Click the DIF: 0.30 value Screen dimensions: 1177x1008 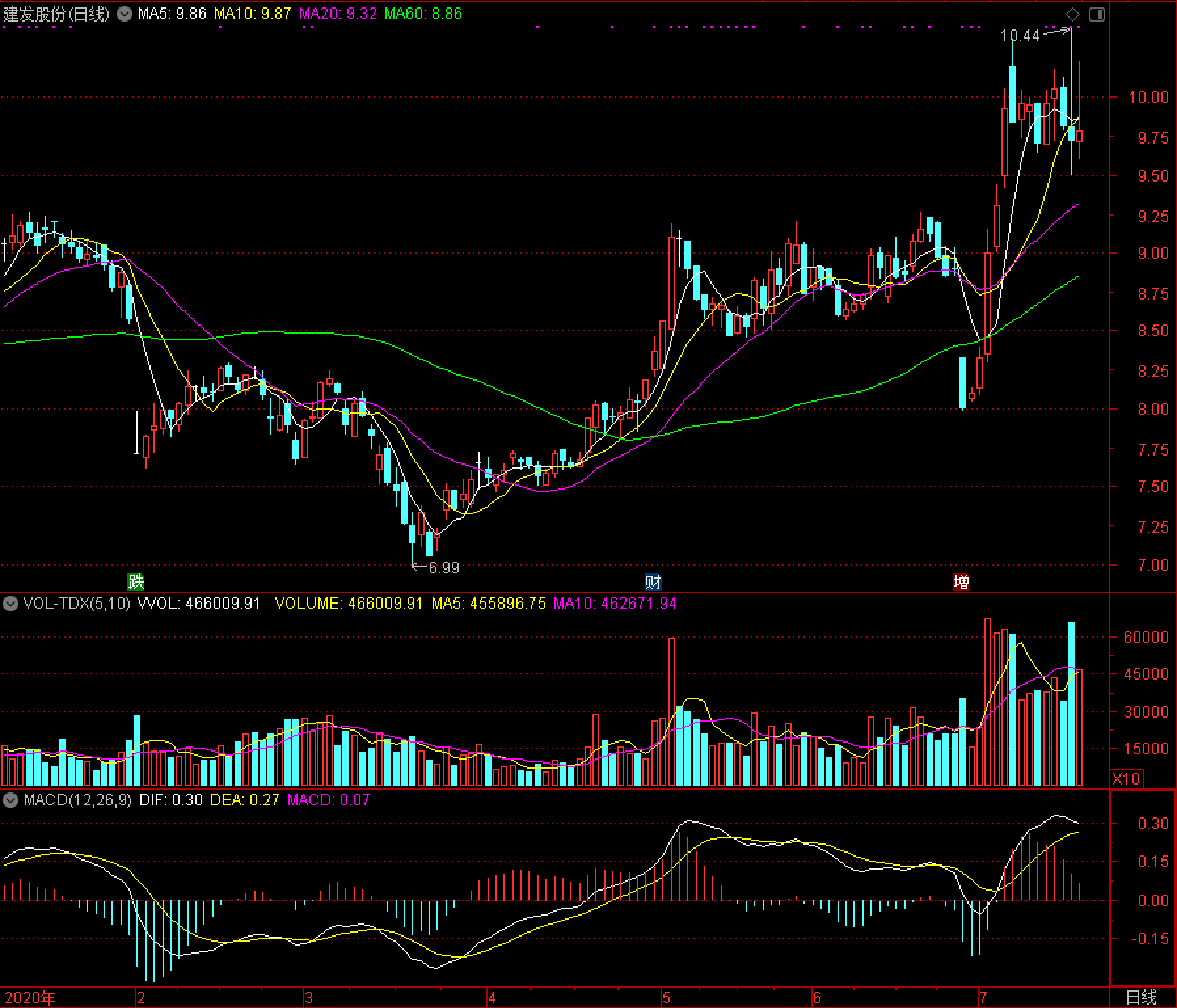click(x=170, y=800)
